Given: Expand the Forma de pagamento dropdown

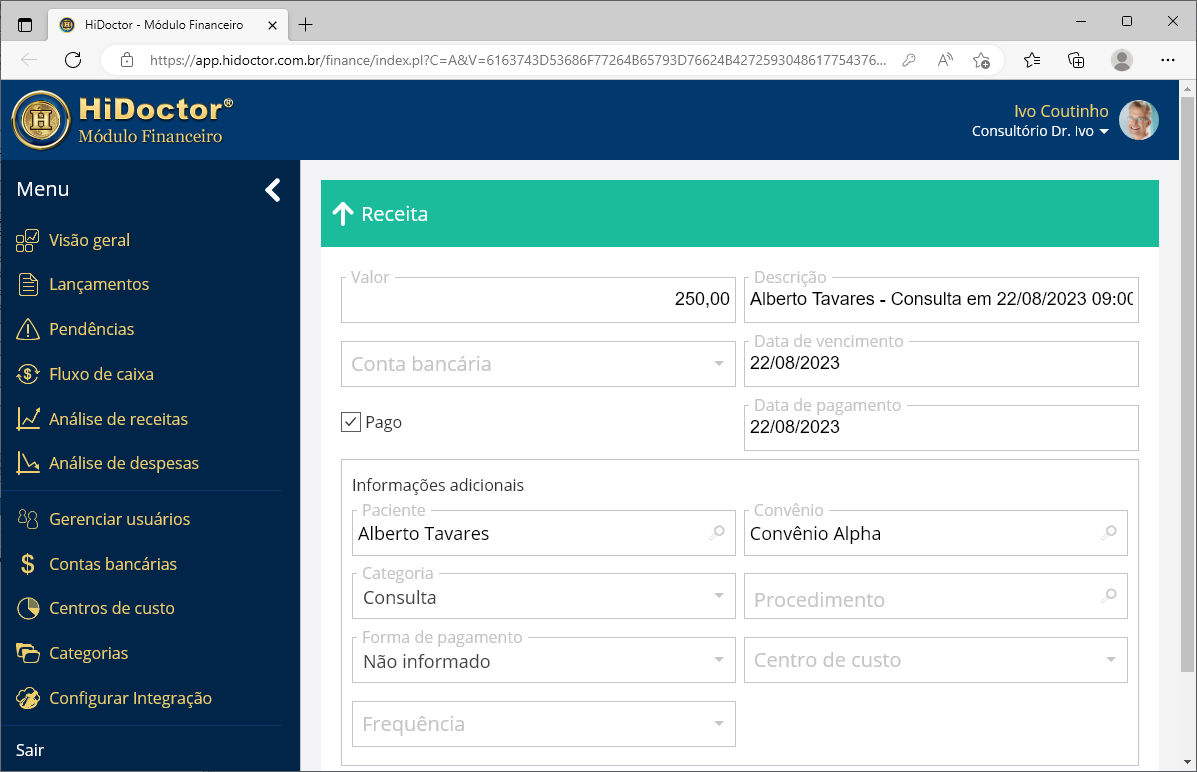Looking at the screenshot, I should pyautogui.click(x=717, y=660).
